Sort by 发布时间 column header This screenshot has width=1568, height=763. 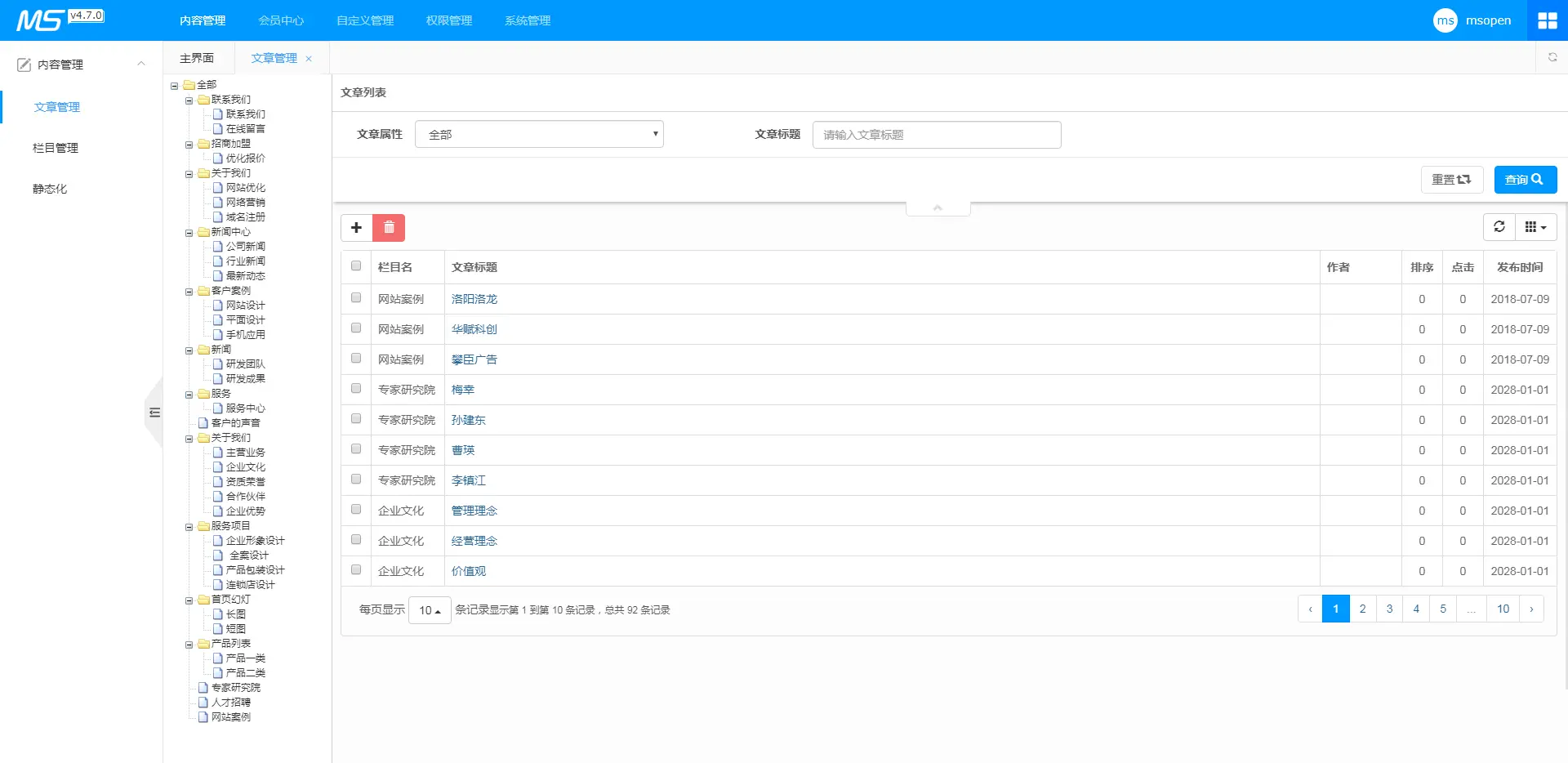1520,267
